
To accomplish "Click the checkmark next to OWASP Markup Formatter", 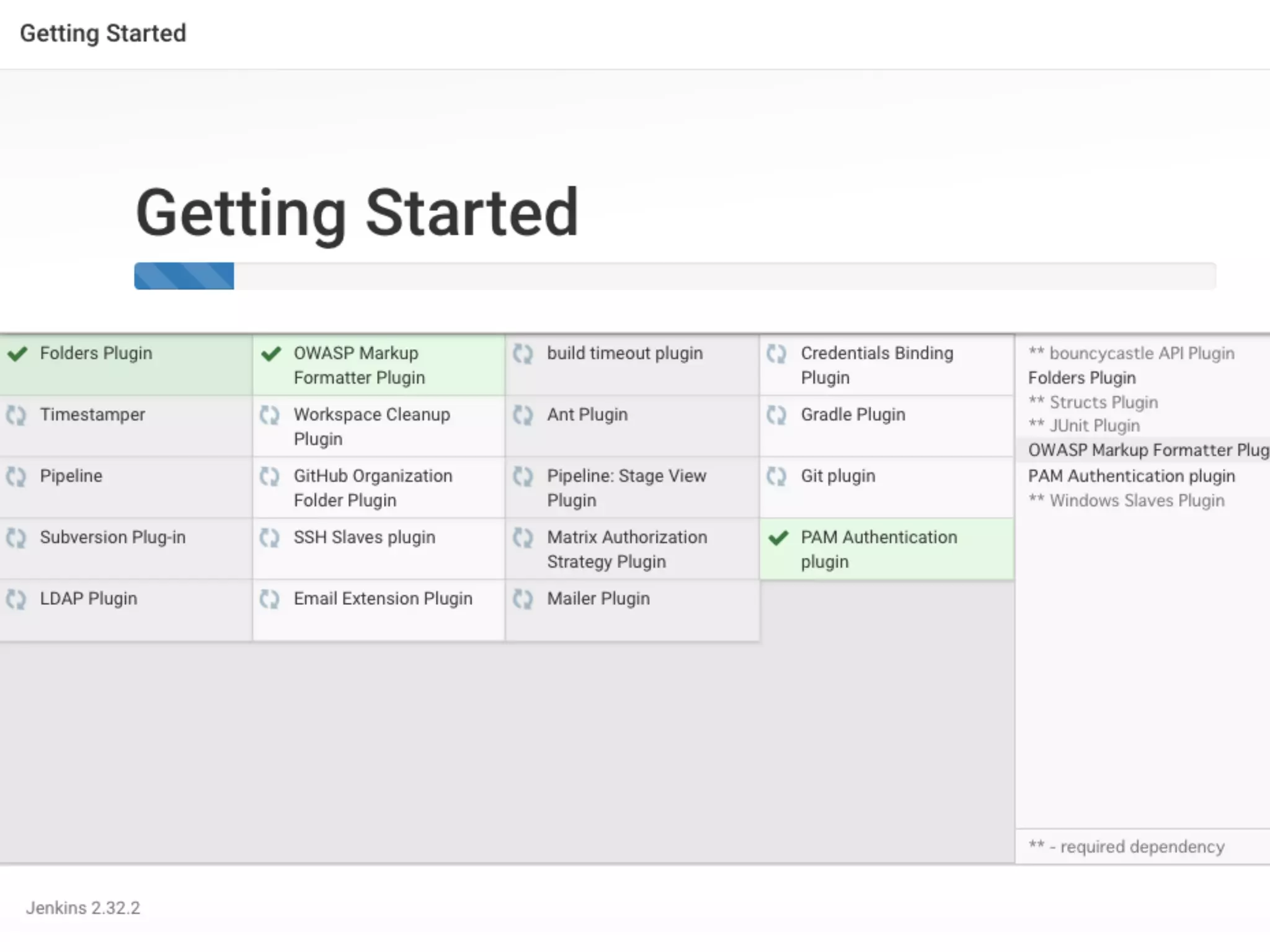I will click(x=271, y=354).
